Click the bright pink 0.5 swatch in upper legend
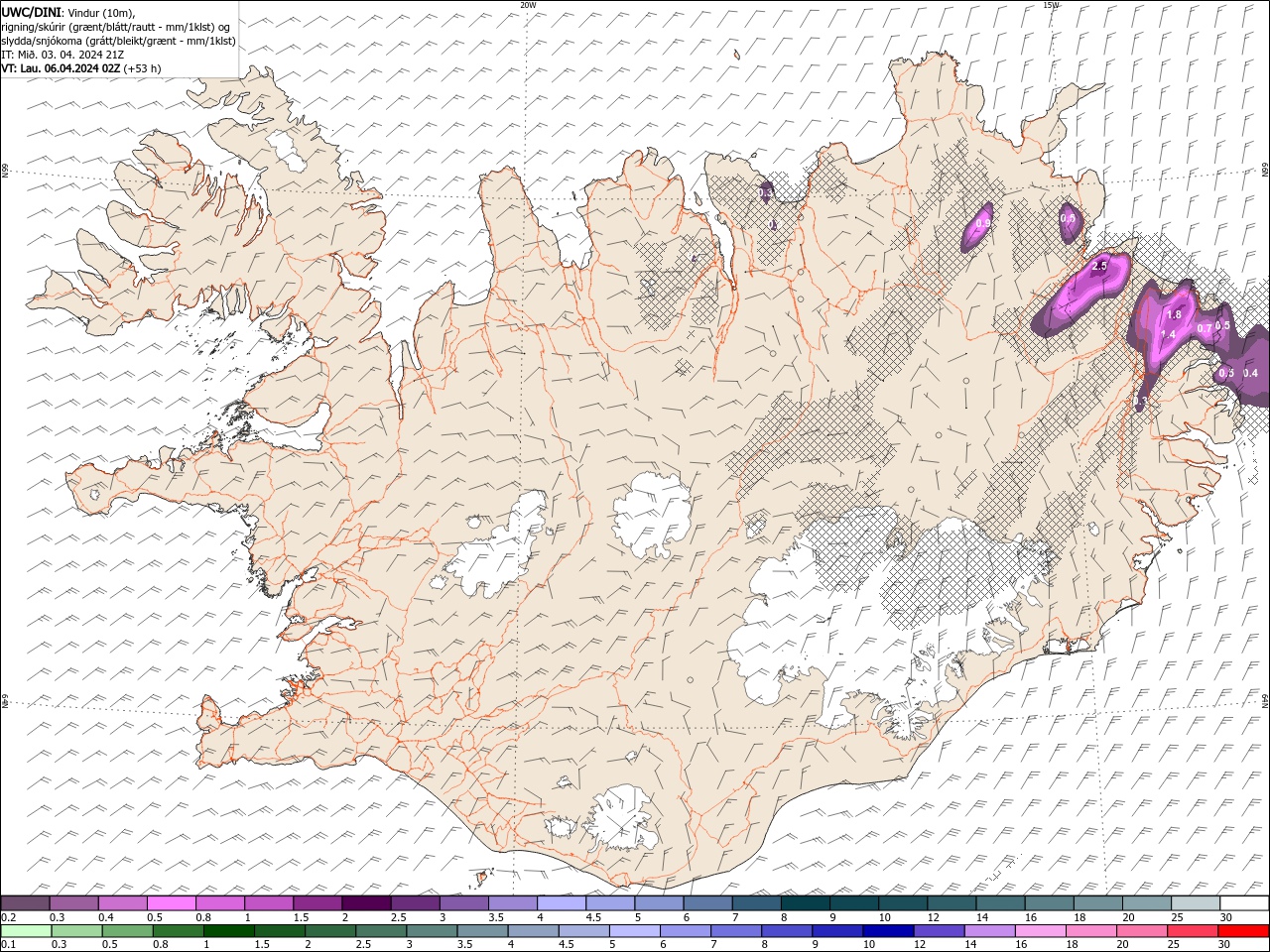Screen dimensions: 1270x952 pyautogui.click(x=171, y=903)
